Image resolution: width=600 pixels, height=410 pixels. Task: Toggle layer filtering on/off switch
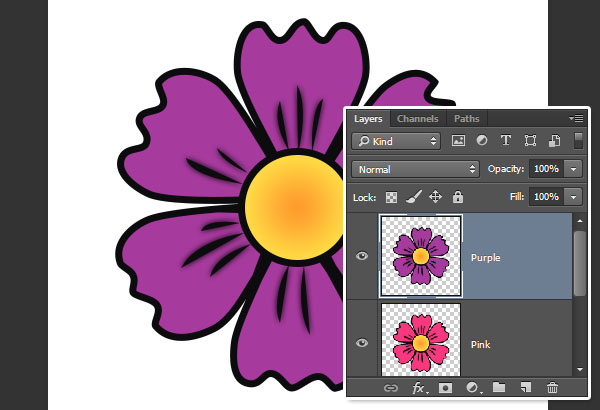[x=578, y=140]
